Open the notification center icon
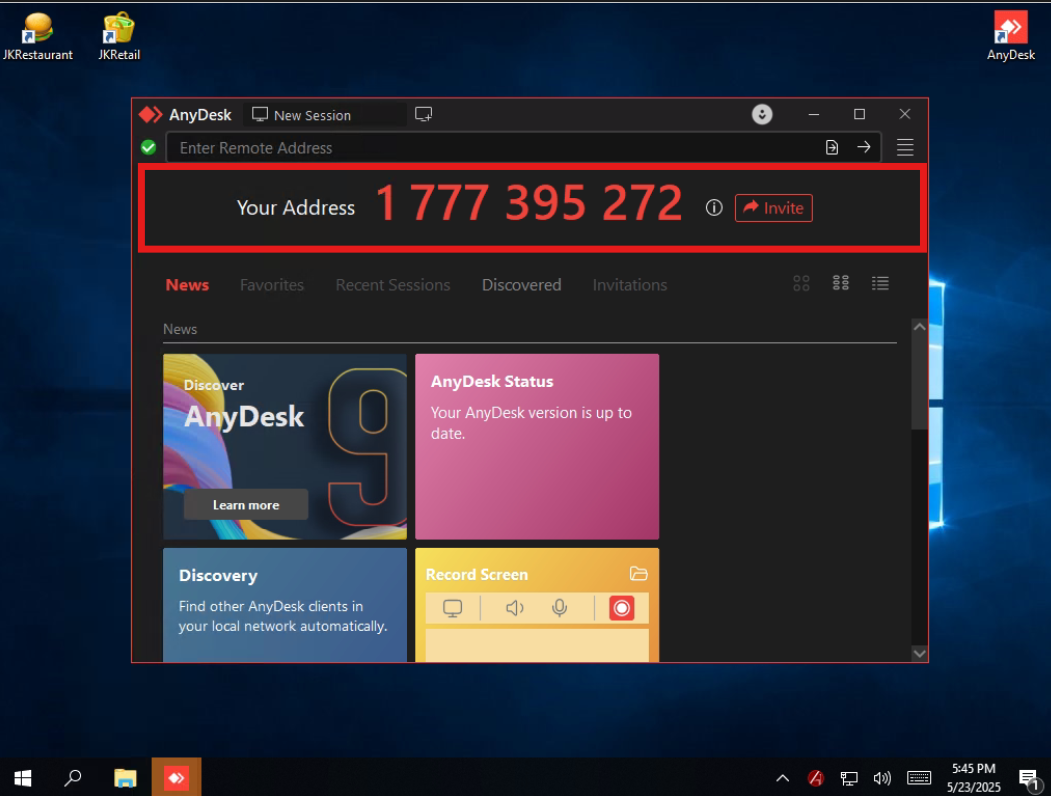The width and height of the screenshot is (1051, 796). tap(1029, 778)
